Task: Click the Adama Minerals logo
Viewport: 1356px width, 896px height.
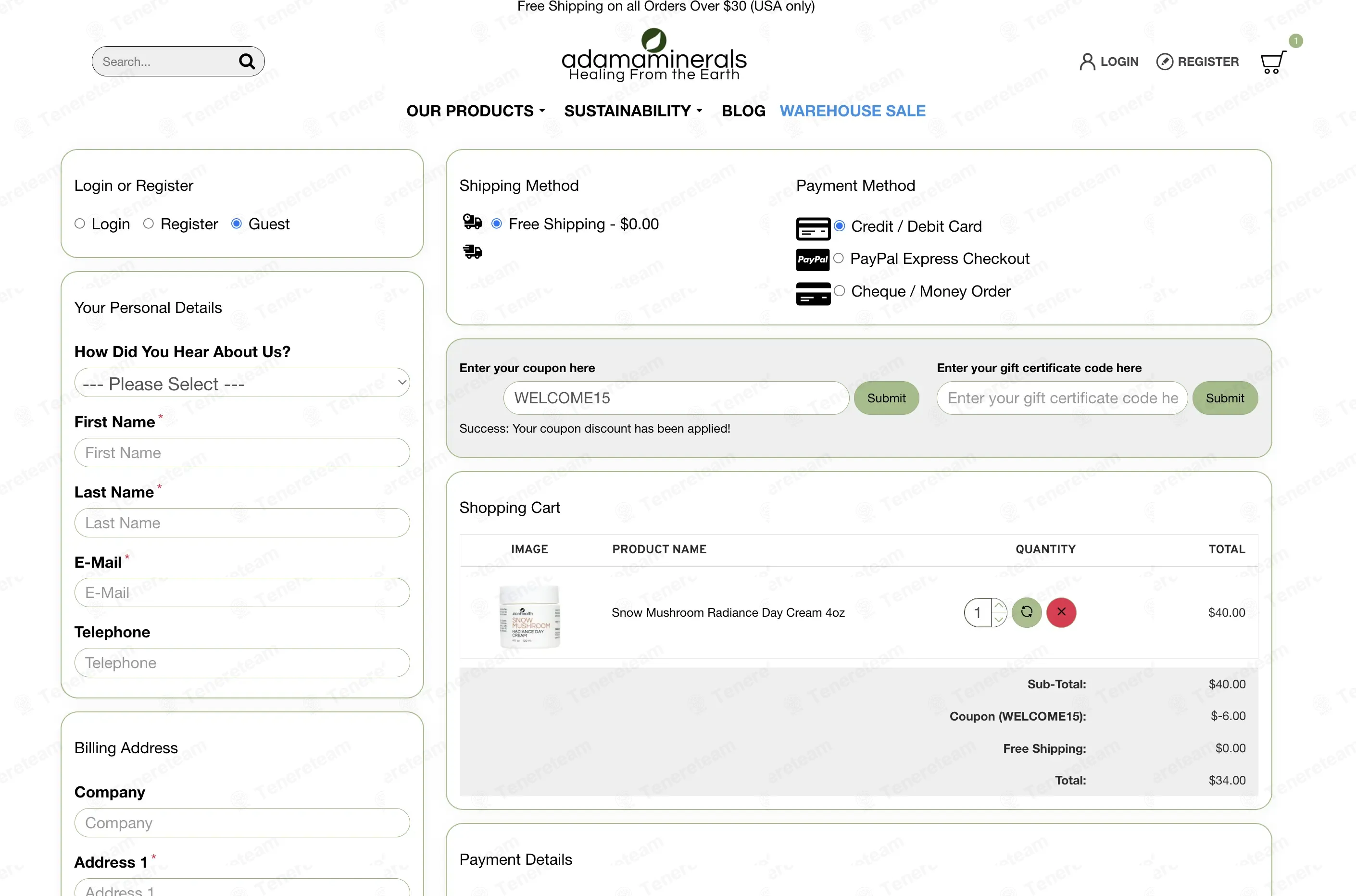Action: (653, 55)
